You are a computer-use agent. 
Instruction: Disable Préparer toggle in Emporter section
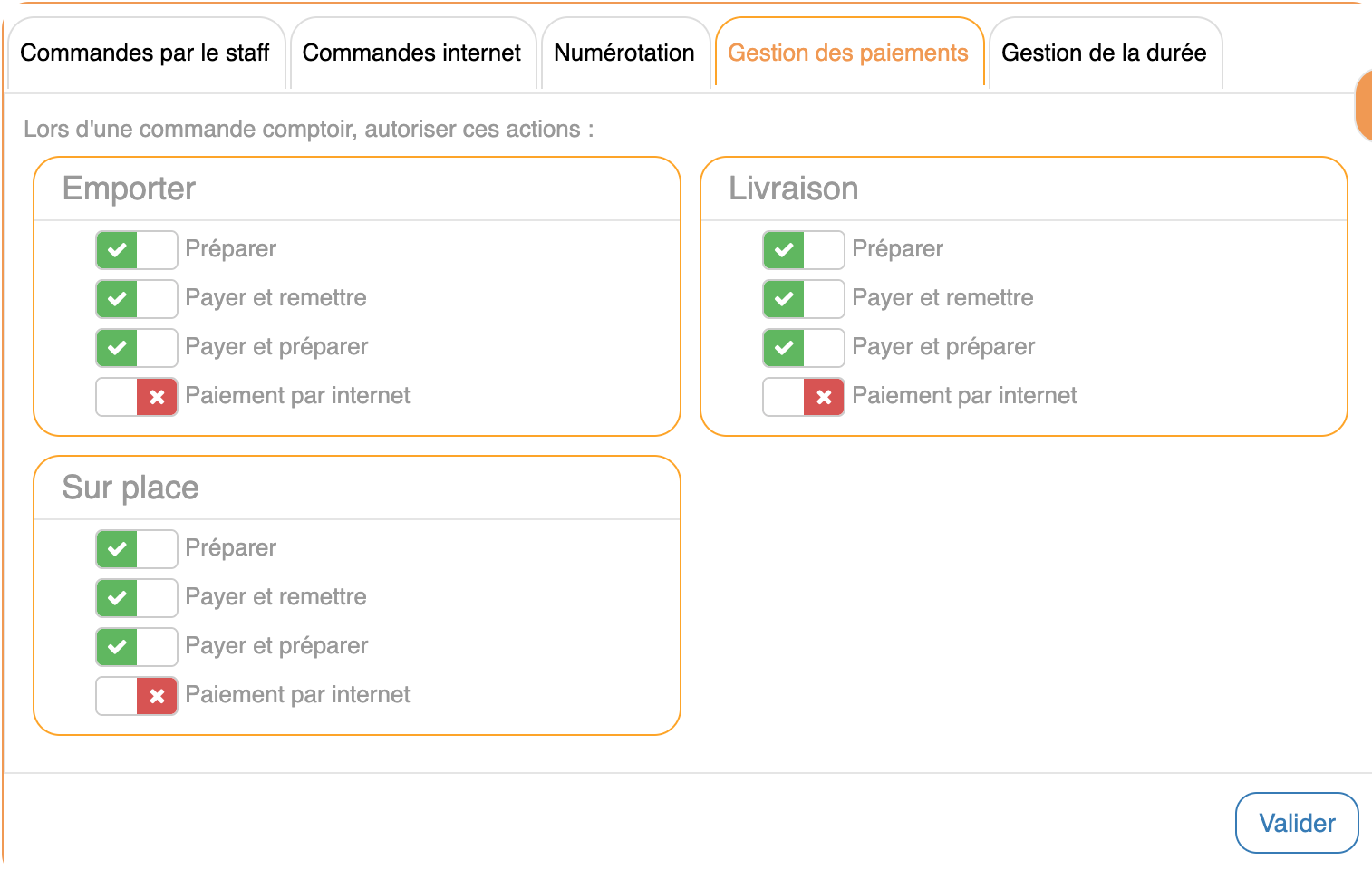point(137,250)
